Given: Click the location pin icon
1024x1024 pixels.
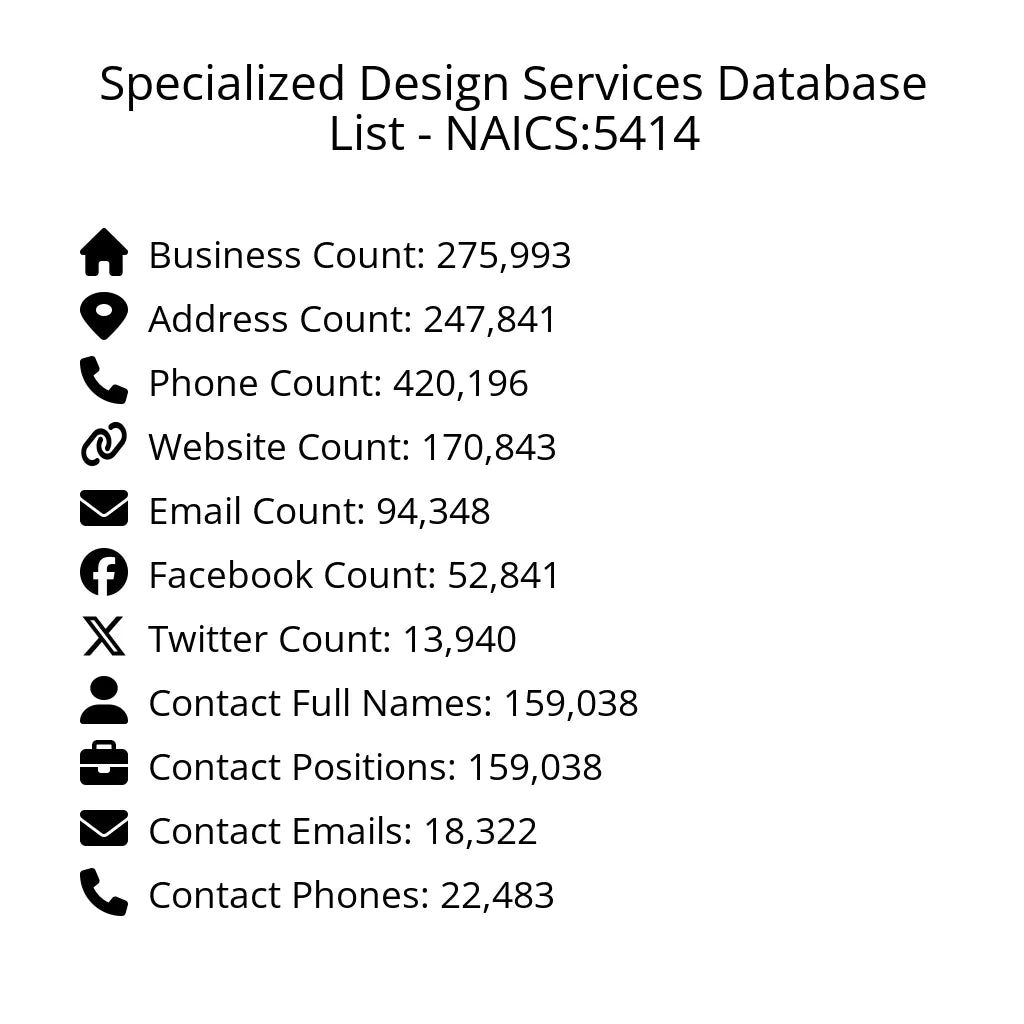Looking at the screenshot, I should (x=104, y=318).
